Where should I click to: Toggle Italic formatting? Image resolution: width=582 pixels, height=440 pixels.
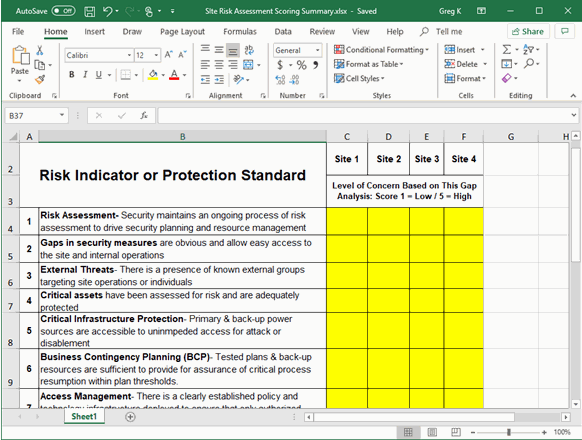coord(85,75)
